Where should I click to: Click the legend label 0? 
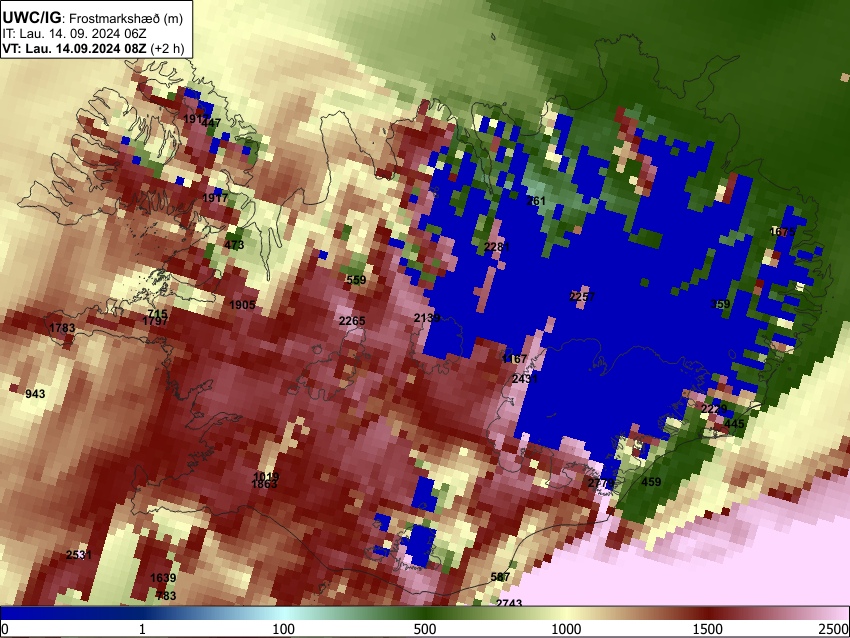point(5,629)
